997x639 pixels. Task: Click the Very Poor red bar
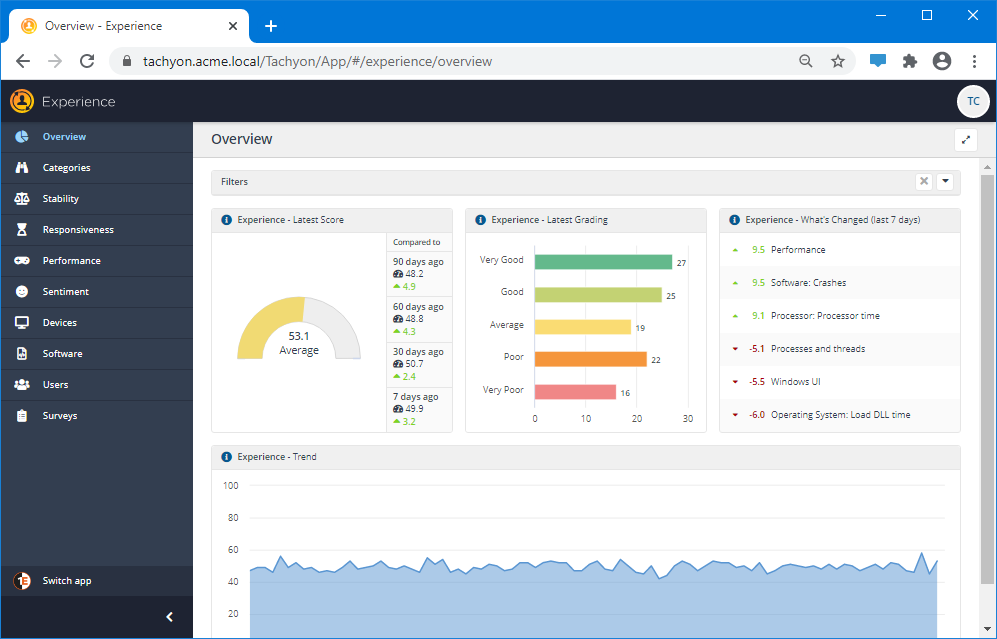coord(575,392)
